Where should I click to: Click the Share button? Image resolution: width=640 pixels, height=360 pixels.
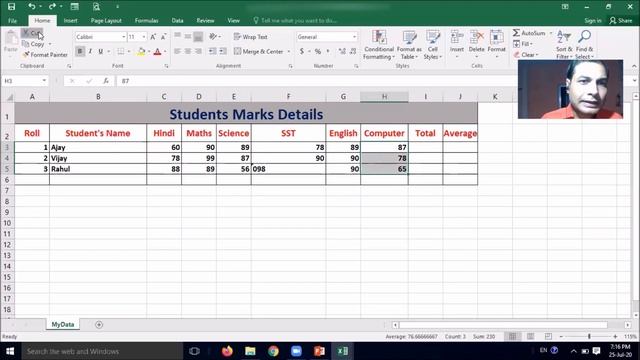click(x=621, y=20)
